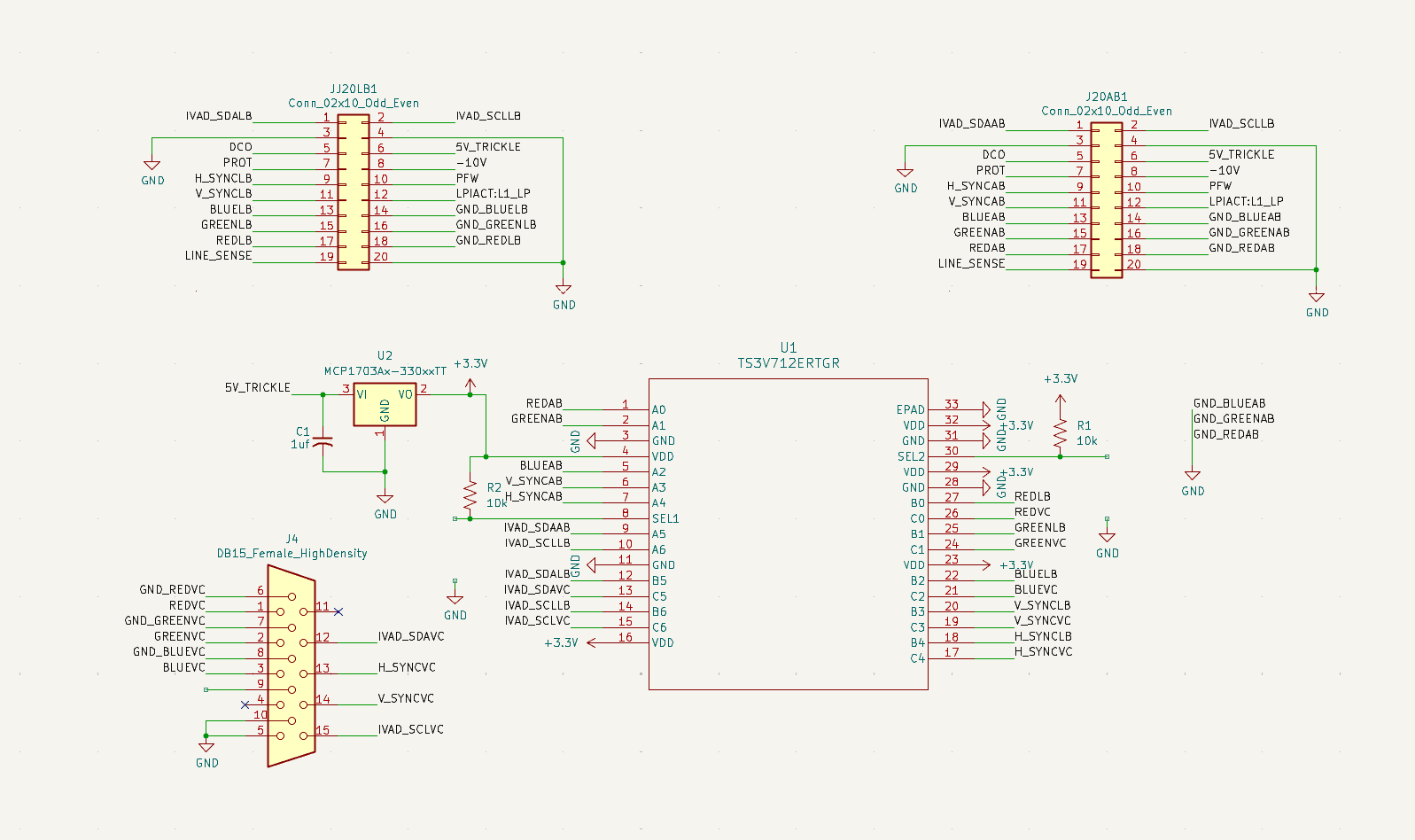Pick the R2 10k resistor symbol
1415x840 pixels.
point(470,494)
